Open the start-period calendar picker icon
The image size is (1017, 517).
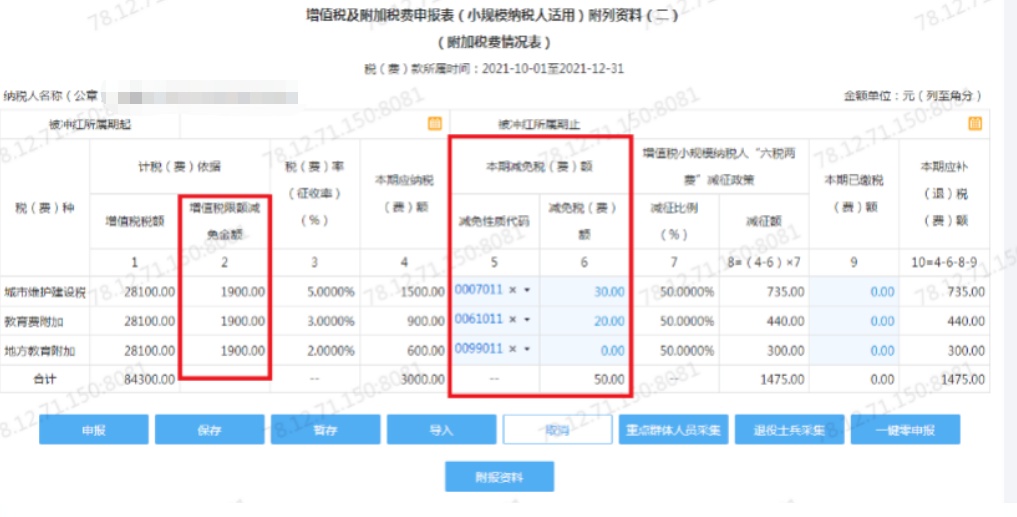[435, 124]
